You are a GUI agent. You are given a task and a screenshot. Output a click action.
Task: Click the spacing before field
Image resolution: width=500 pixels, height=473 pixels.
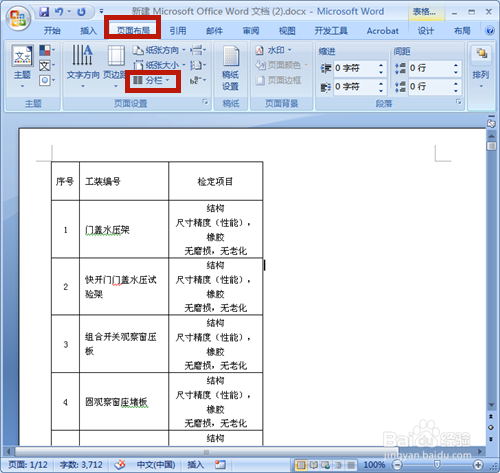(x=430, y=68)
